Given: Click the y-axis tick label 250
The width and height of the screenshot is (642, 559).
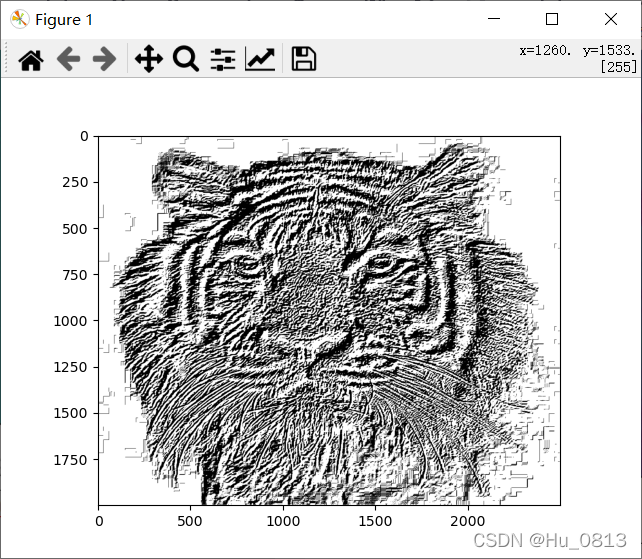Looking at the screenshot, I should tap(75, 182).
